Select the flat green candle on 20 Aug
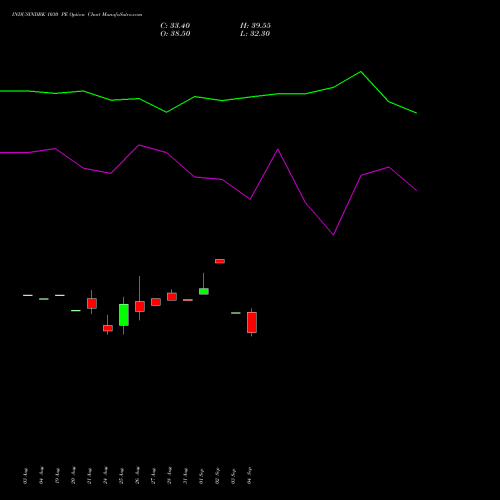 pyautogui.click(x=76, y=311)
